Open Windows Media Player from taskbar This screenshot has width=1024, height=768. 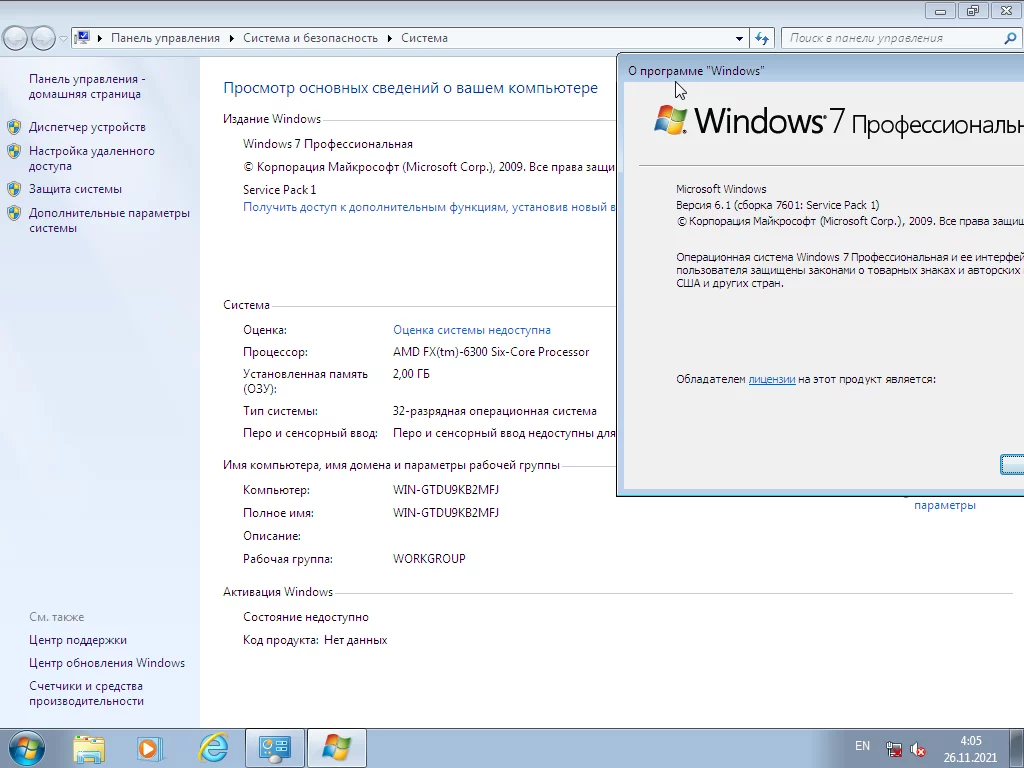[x=150, y=748]
